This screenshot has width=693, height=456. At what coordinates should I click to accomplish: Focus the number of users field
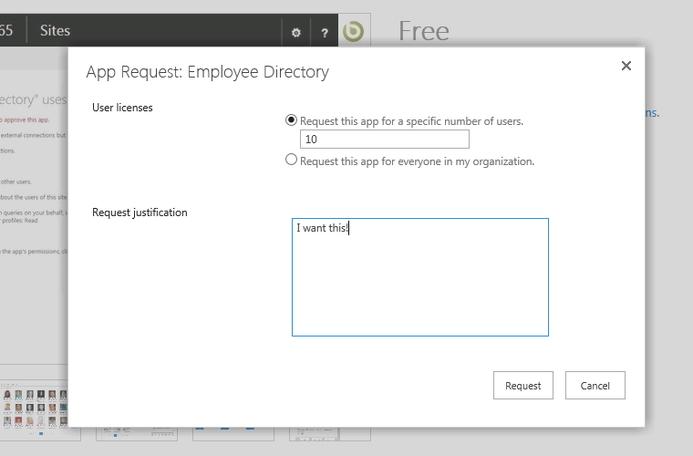[x=385, y=139]
